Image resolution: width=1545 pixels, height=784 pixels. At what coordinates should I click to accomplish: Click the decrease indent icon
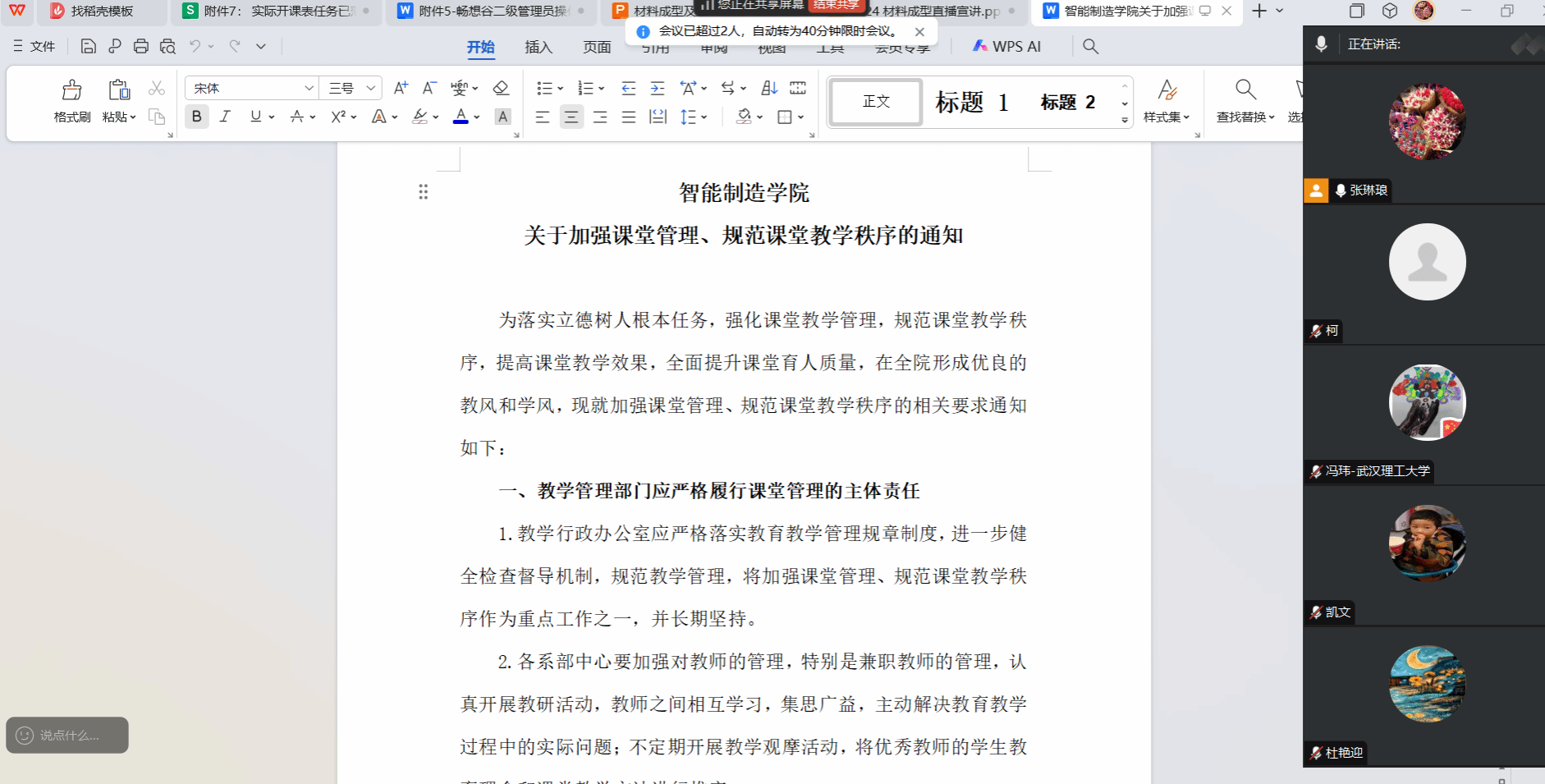(x=628, y=88)
